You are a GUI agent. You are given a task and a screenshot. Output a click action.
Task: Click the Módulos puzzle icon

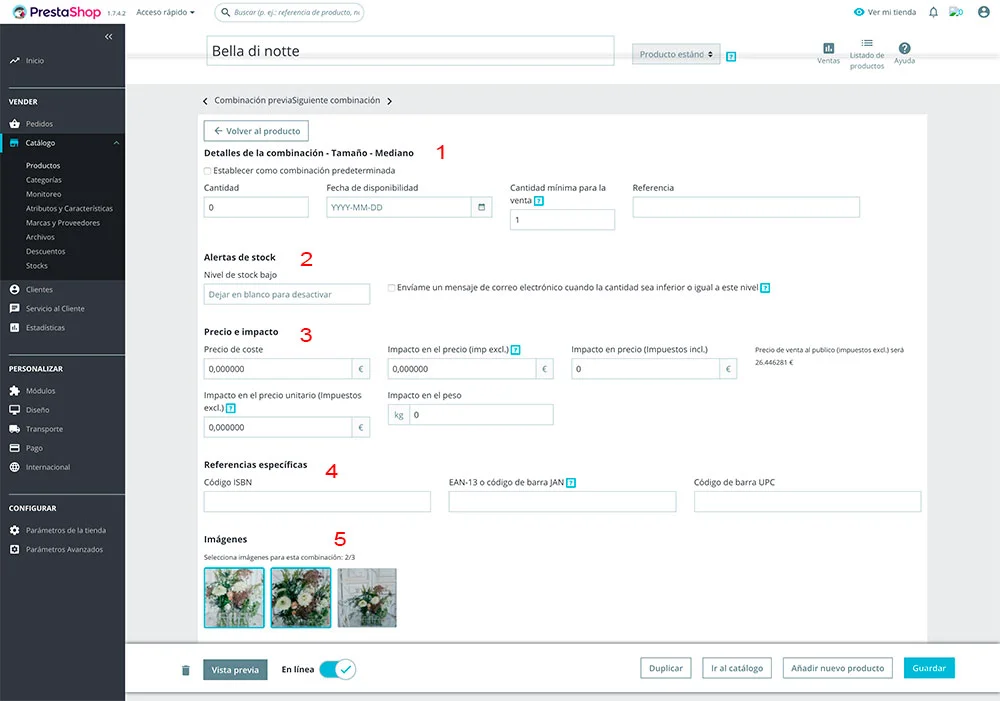[15, 390]
